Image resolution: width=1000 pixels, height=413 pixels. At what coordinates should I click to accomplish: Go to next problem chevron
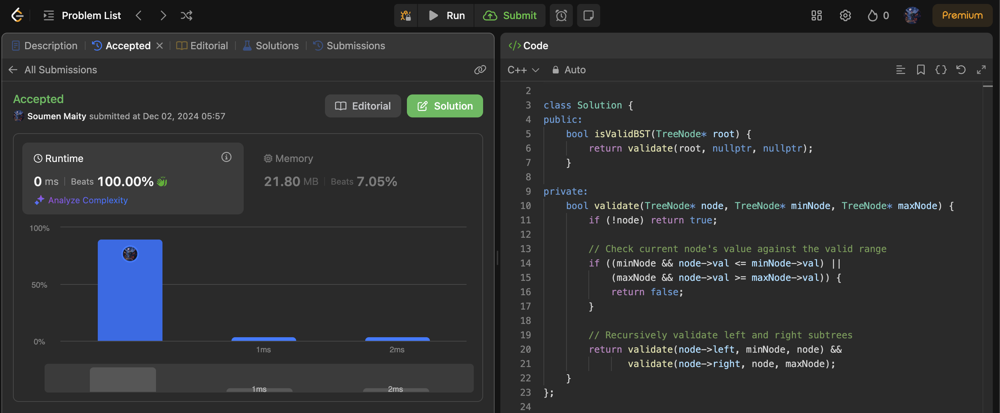coord(163,15)
